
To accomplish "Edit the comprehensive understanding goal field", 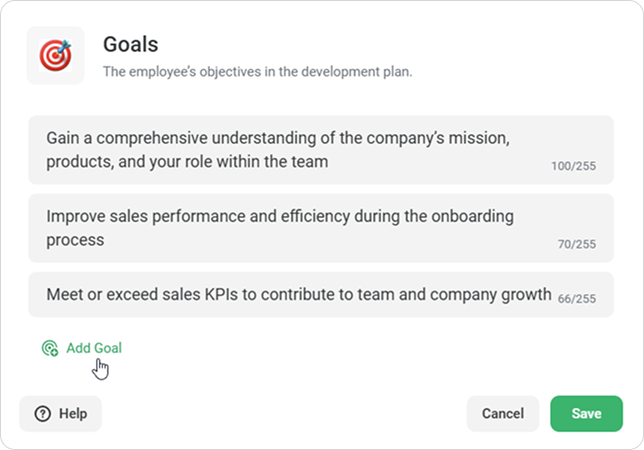I will 321,150.
